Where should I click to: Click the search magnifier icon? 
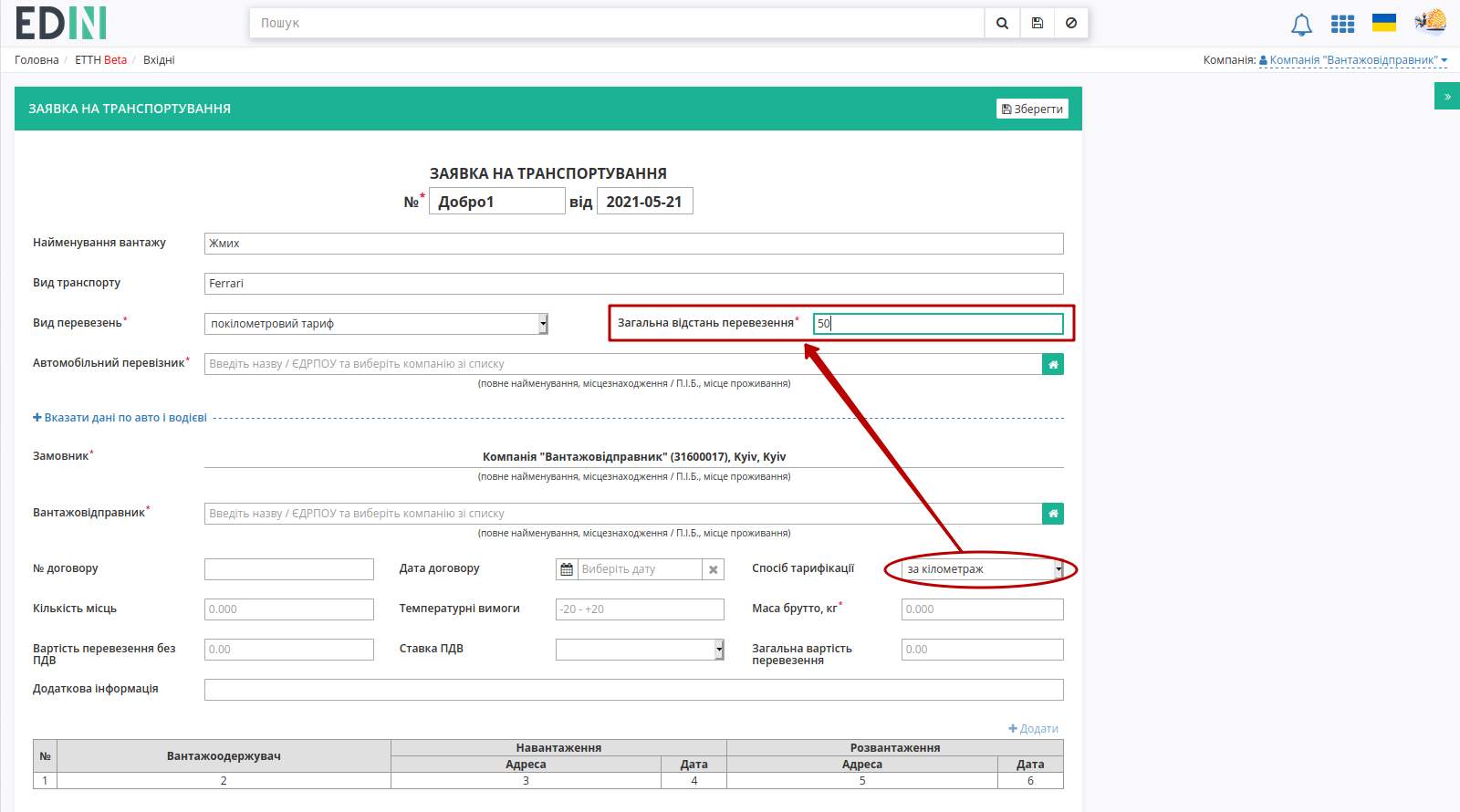click(1002, 24)
